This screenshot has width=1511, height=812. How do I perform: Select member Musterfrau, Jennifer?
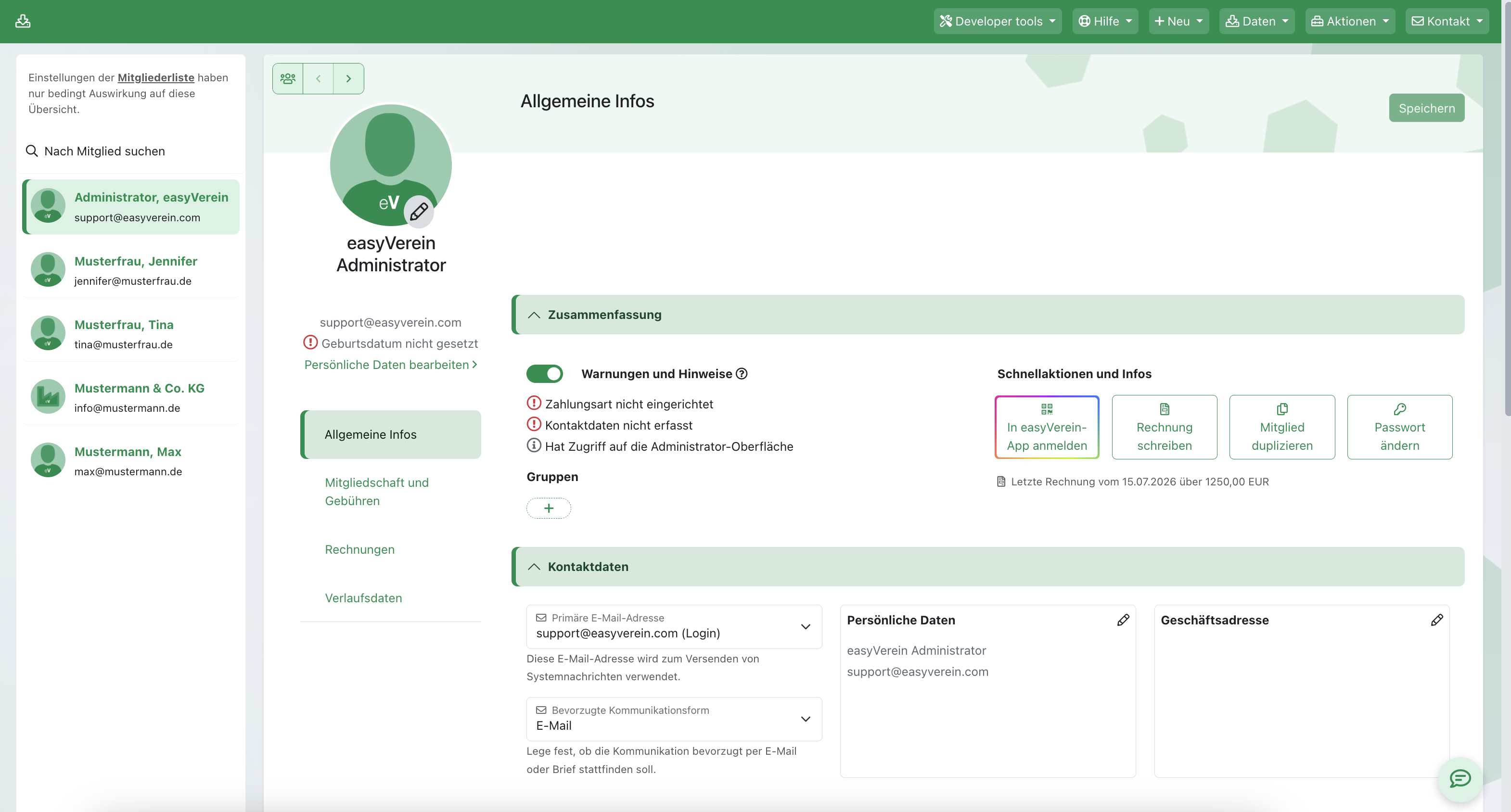tap(131, 270)
